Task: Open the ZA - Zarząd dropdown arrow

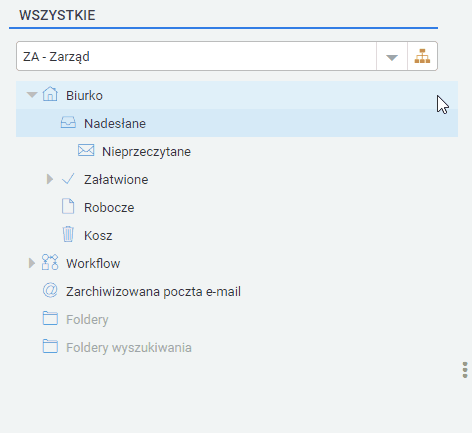Action: [x=392, y=57]
